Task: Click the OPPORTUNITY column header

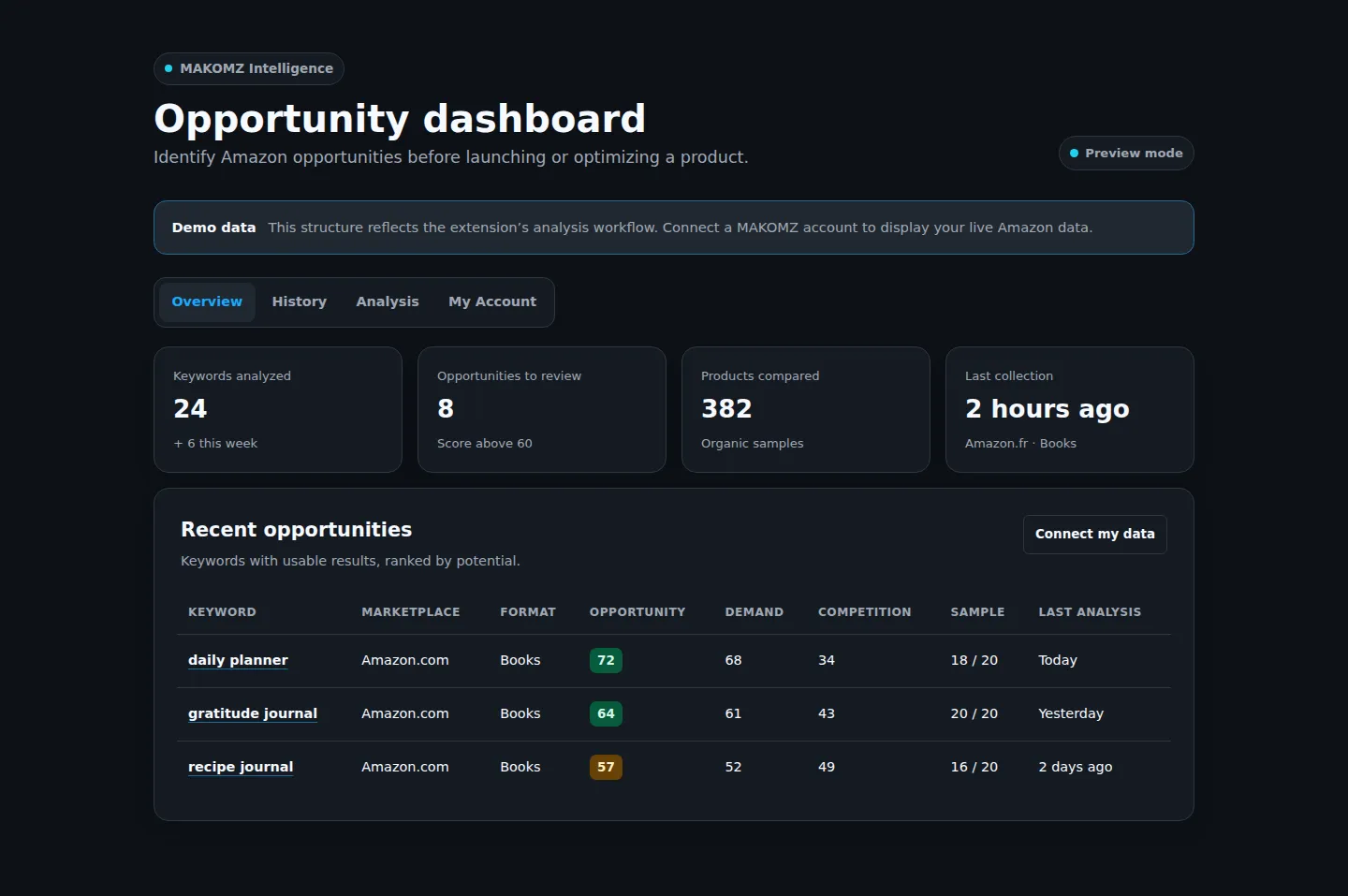Action: (637, 612)
